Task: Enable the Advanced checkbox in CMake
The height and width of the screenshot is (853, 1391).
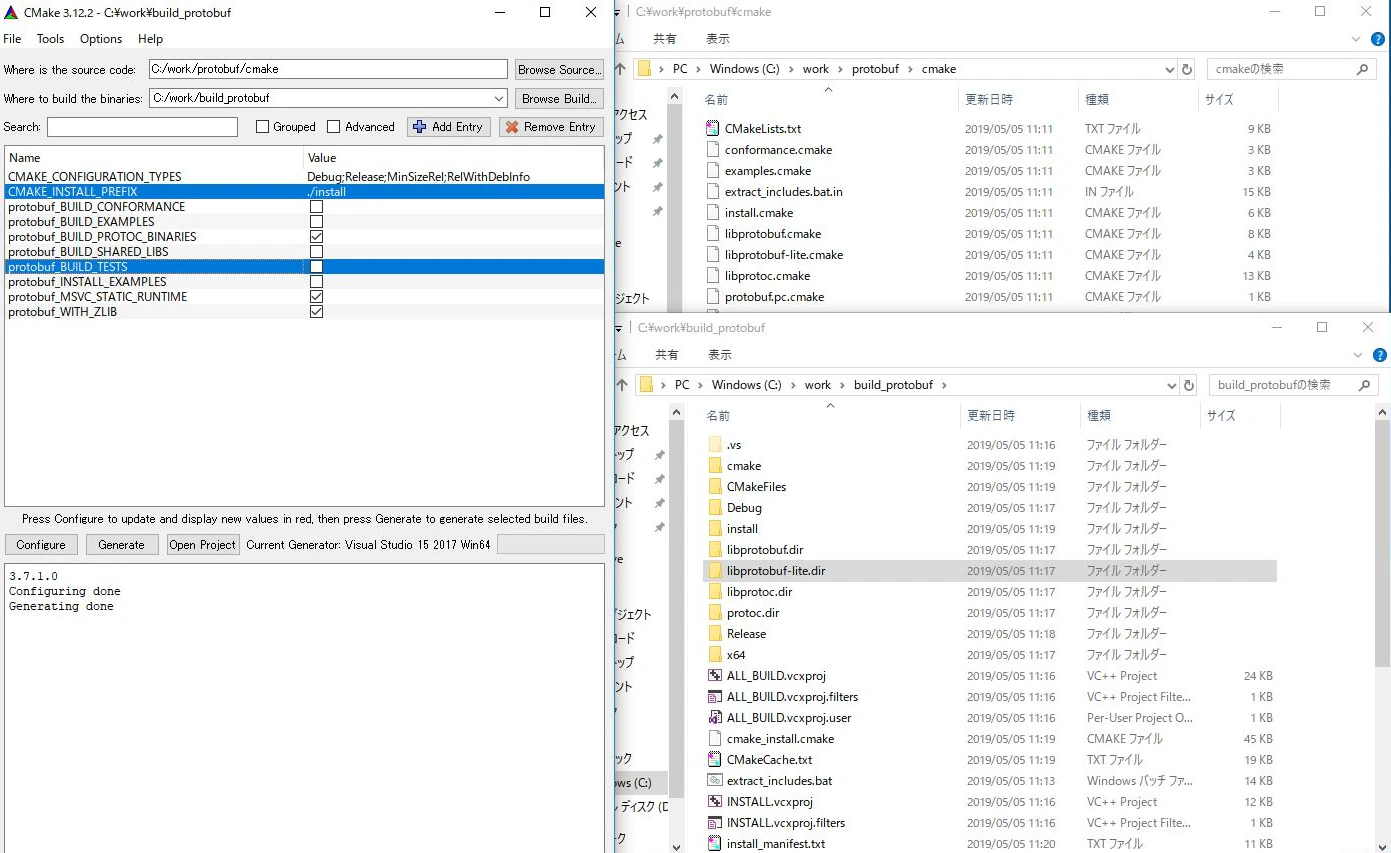Action: click(x=334, y=127)
